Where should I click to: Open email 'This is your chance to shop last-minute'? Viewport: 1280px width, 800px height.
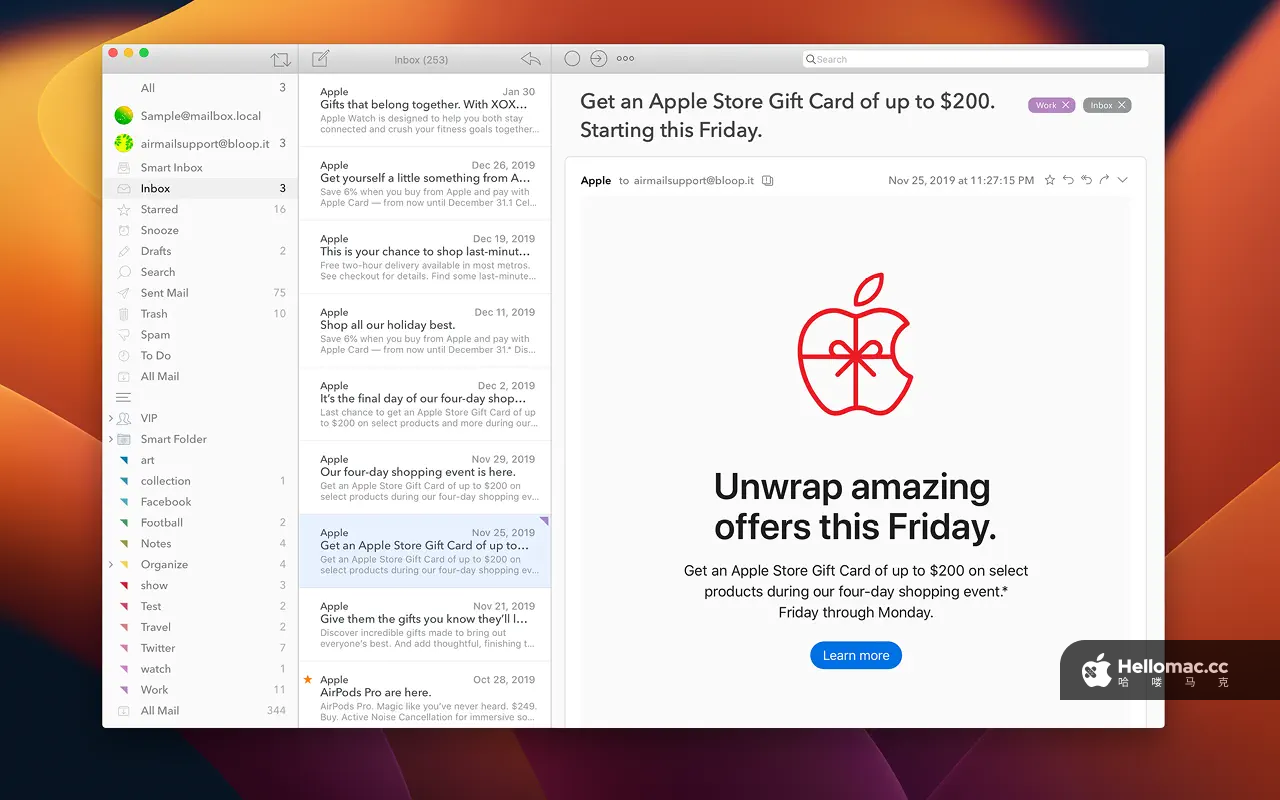[x=425, y=257]
